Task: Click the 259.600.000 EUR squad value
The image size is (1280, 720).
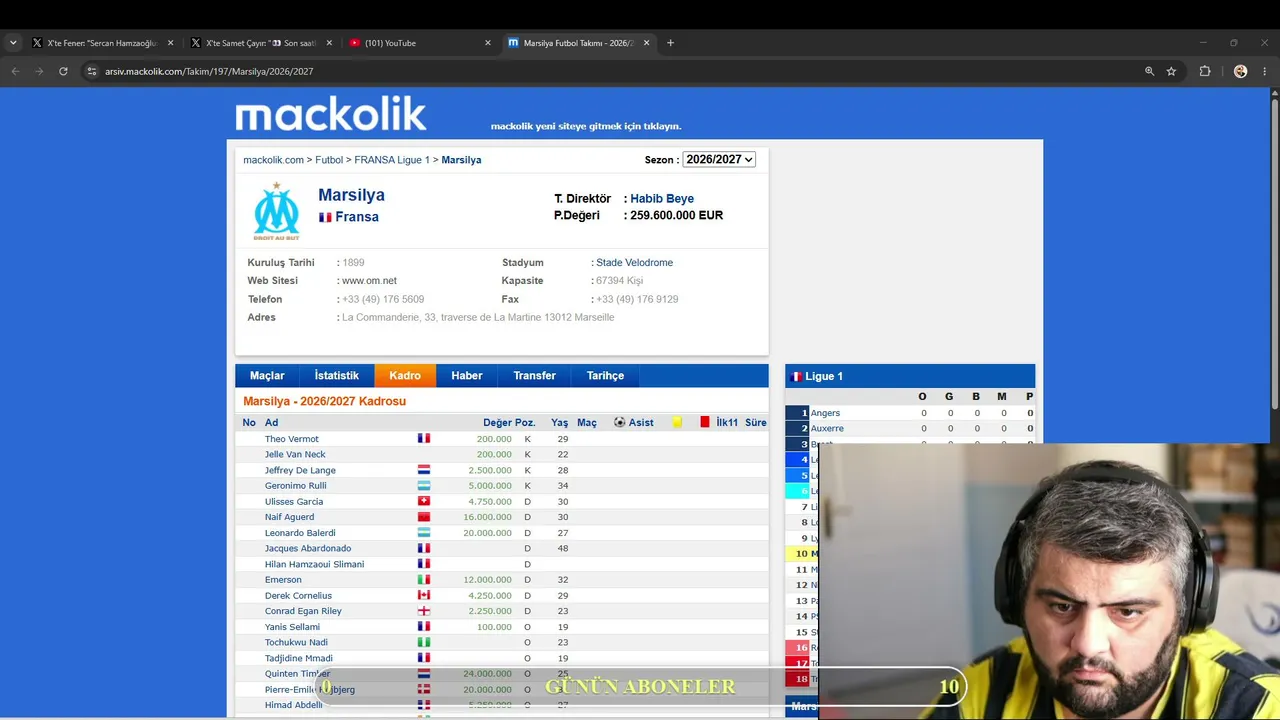Action: click(x=676, y=216)
